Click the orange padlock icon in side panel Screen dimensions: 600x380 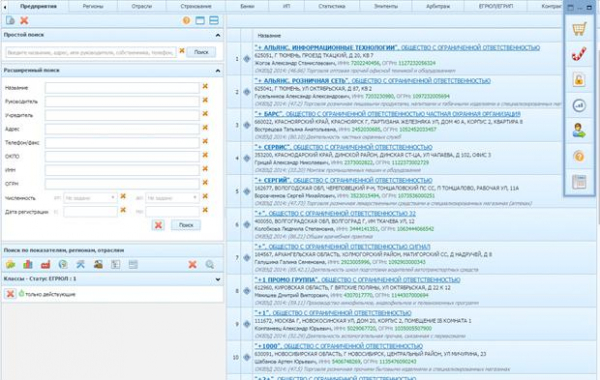pos(579,80)
